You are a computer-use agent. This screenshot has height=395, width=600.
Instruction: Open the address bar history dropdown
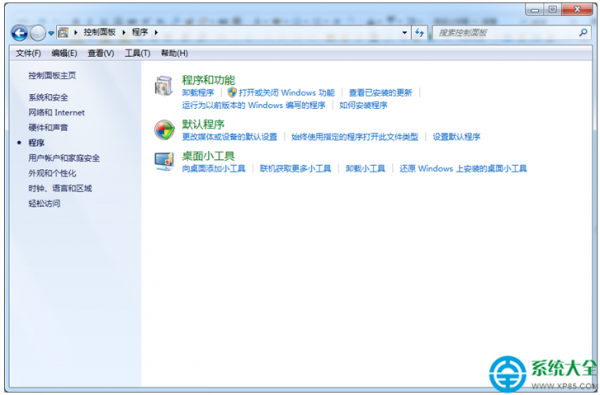click(x=404, y=33)
